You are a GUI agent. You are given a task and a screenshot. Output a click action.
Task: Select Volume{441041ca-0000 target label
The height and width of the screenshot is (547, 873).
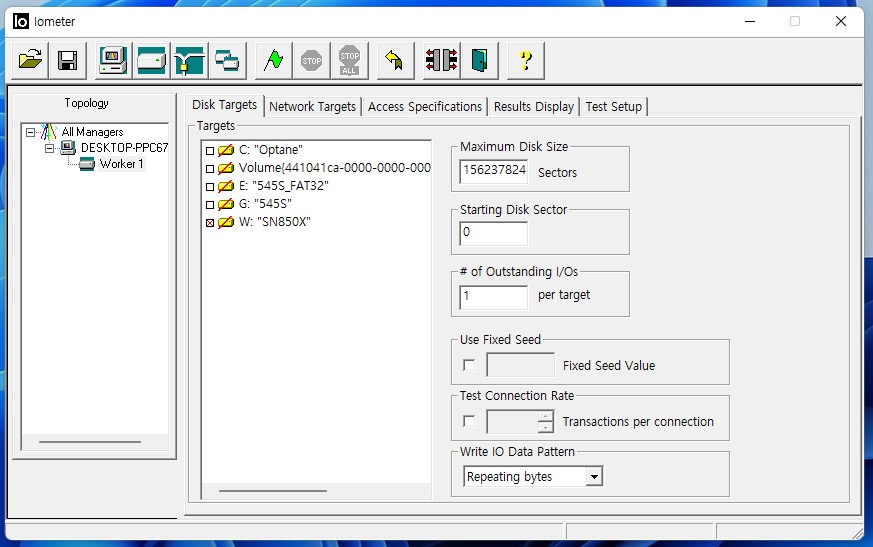click(334, 168)
